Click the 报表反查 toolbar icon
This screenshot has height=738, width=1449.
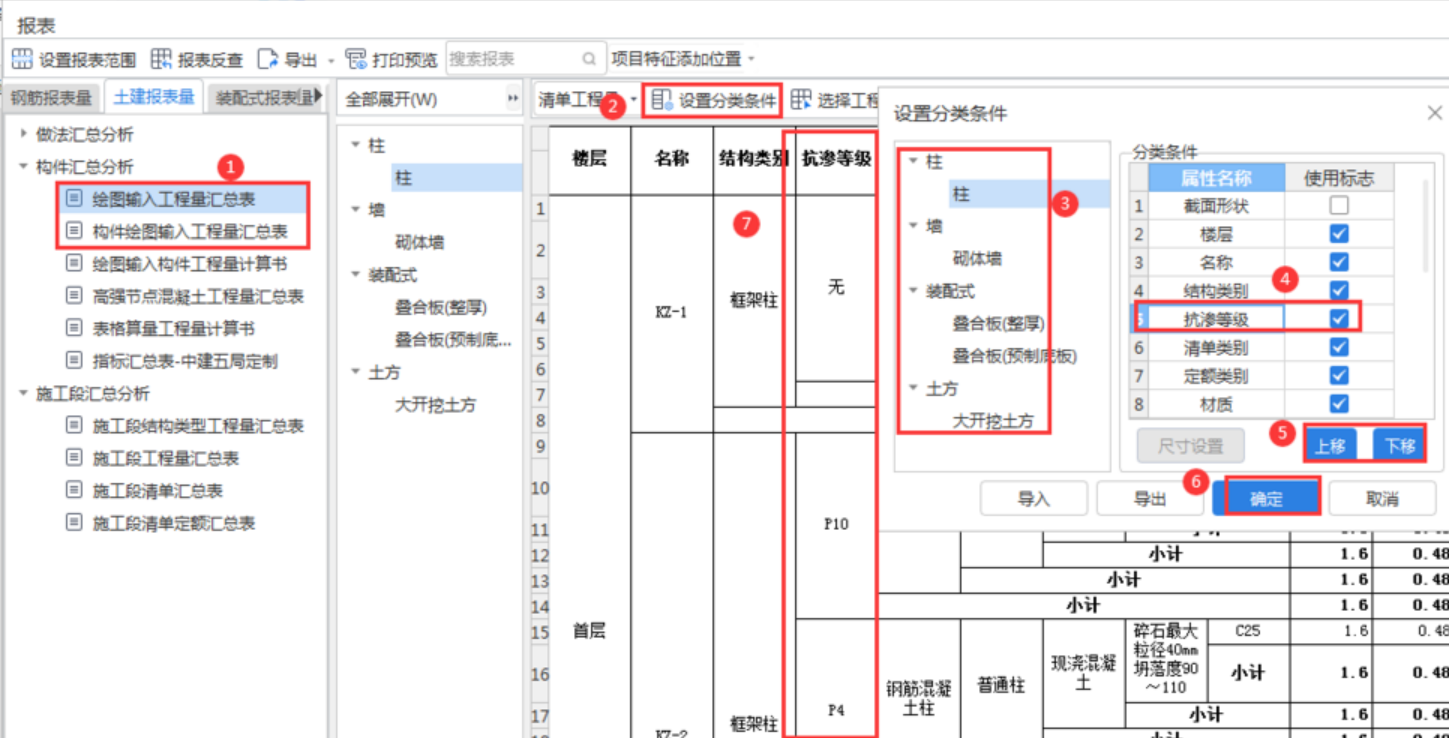161,59
